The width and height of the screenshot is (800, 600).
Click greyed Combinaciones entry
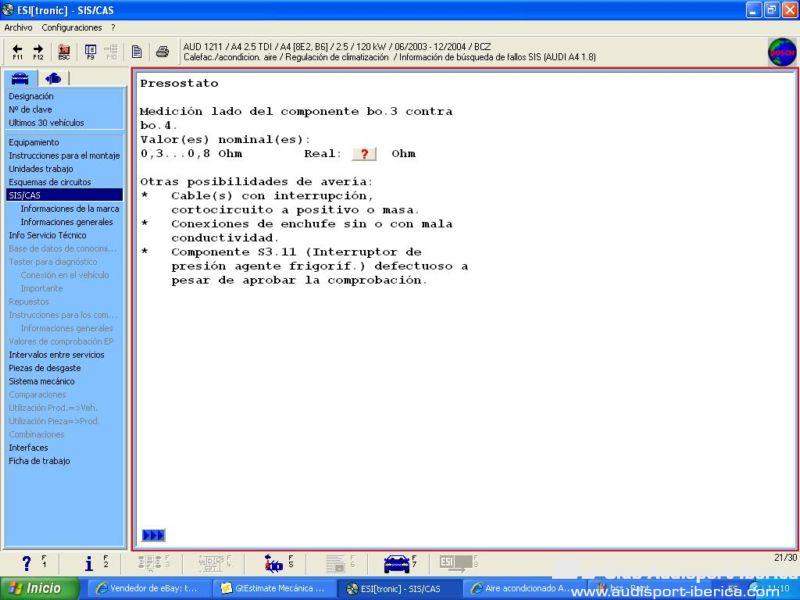tap(36, 434)
